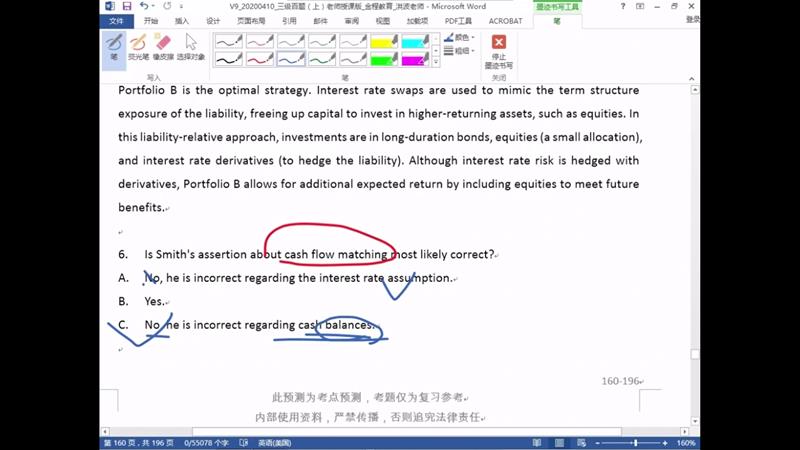Open Customize Quick Access Toolbar dropdown
Image resolution: width=800 pixels, height=450 pixels.
(181, 7)
